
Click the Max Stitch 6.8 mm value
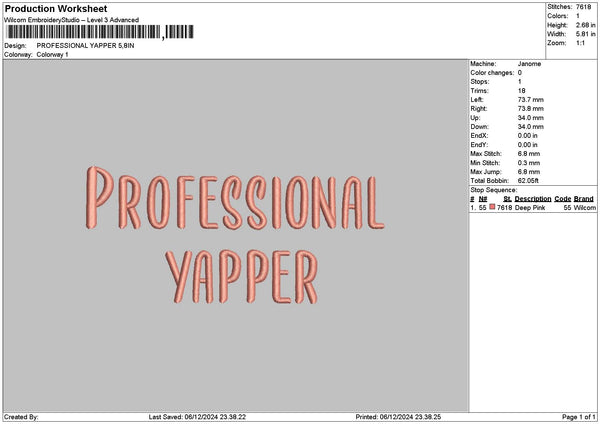(x=529, y=154)
